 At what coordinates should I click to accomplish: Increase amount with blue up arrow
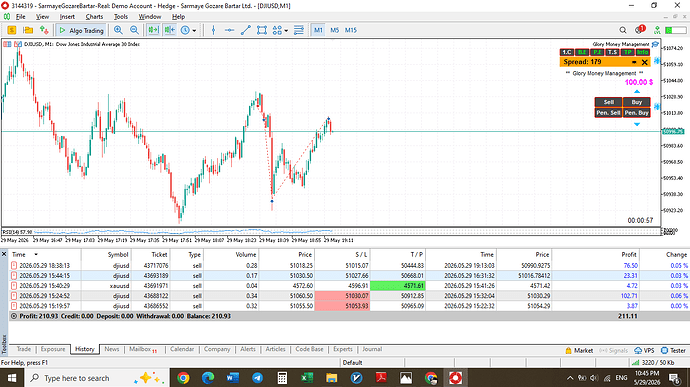click(637, 92)
